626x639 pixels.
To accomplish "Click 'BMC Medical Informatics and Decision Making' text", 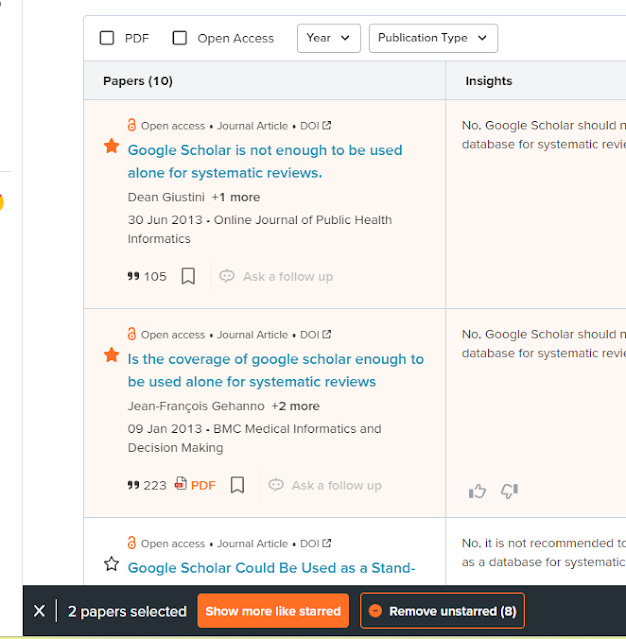I will pyautogui.click(x=254, y=438).
